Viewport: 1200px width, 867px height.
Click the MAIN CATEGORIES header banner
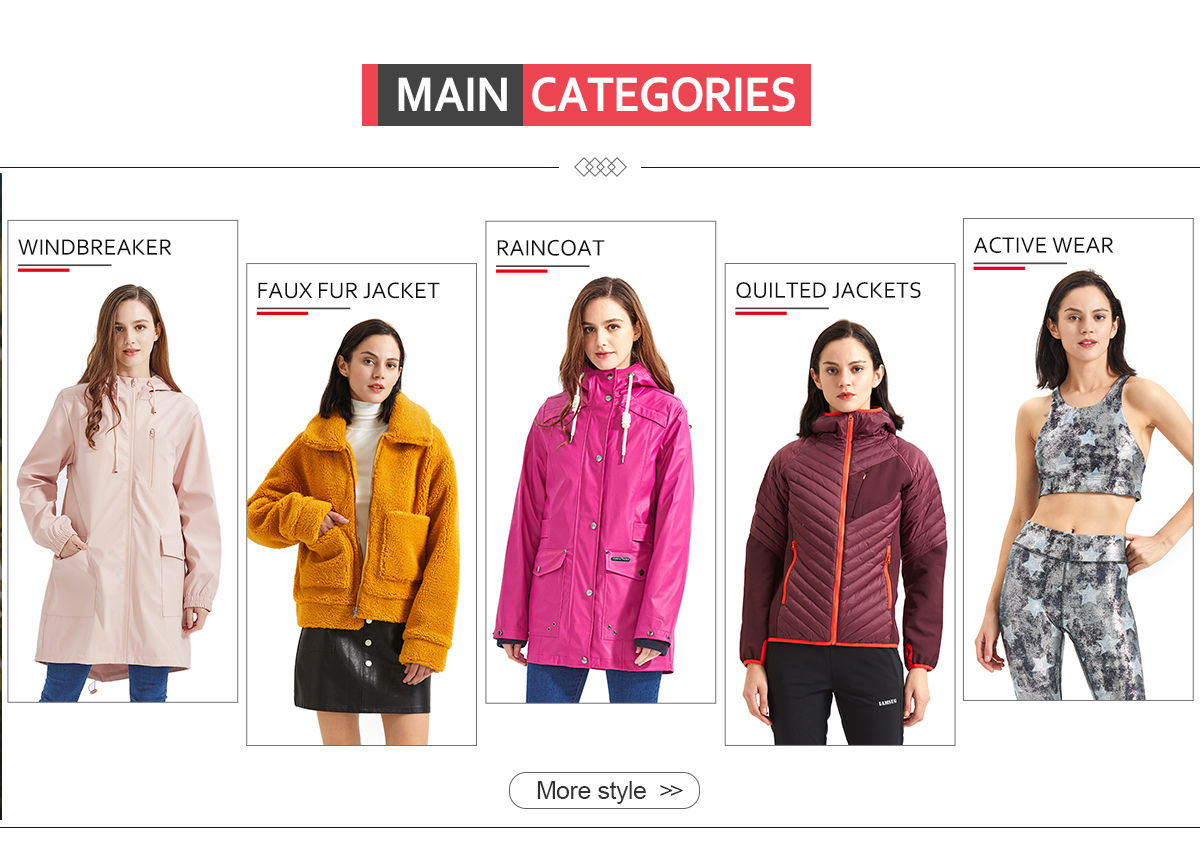(x=586, y=95)
